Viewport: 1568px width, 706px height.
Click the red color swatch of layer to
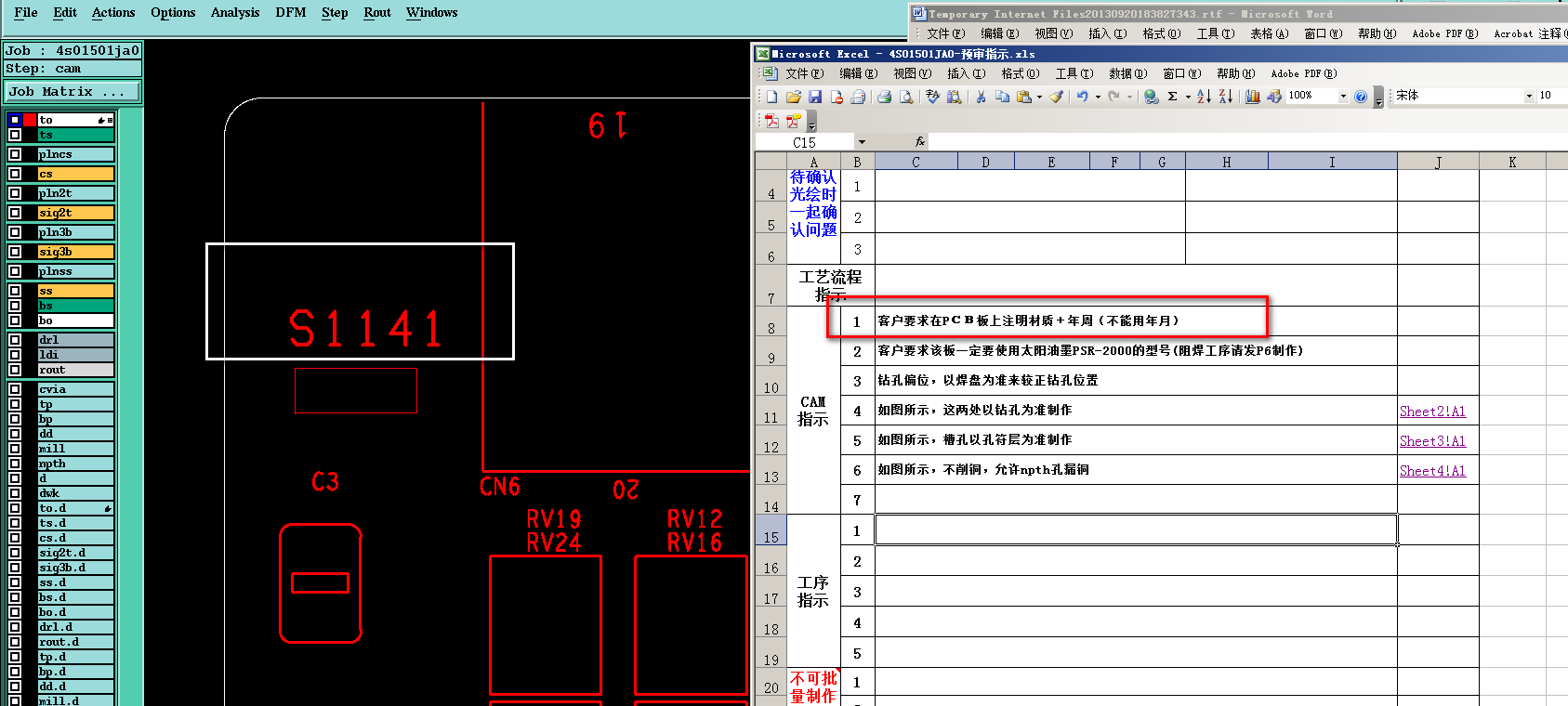(31, 120)
